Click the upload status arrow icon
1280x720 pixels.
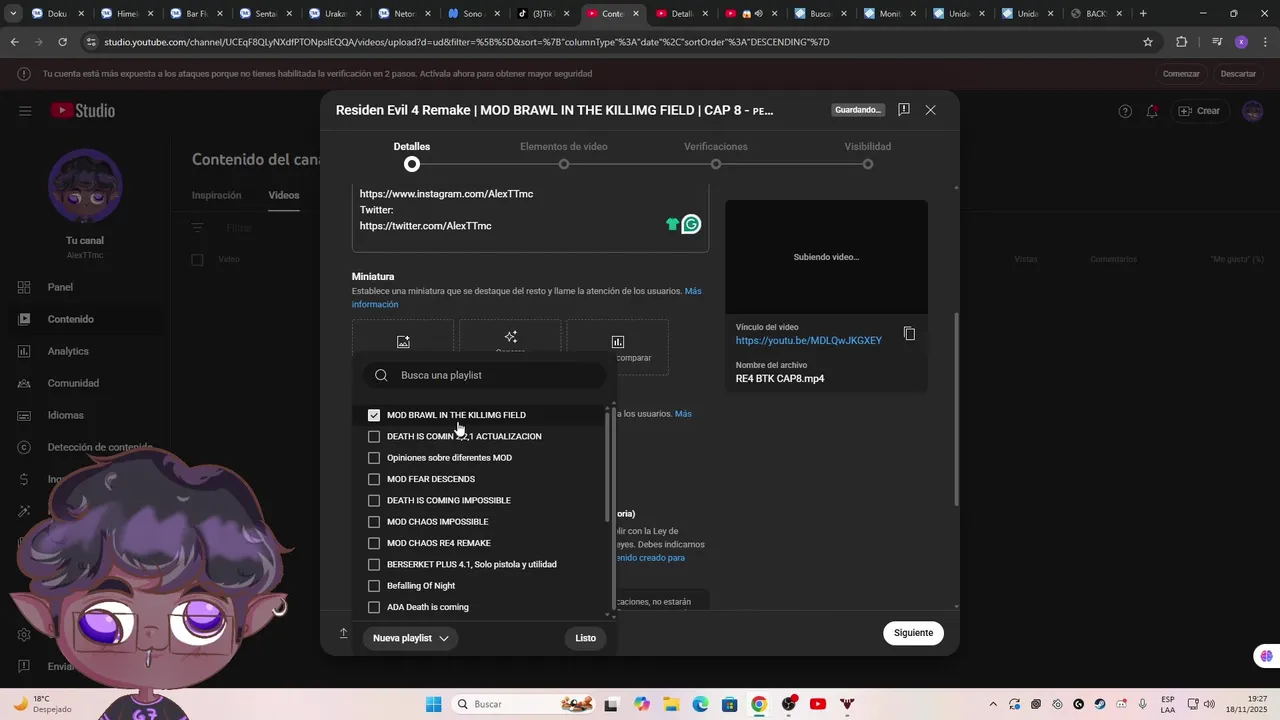(343, 633)
